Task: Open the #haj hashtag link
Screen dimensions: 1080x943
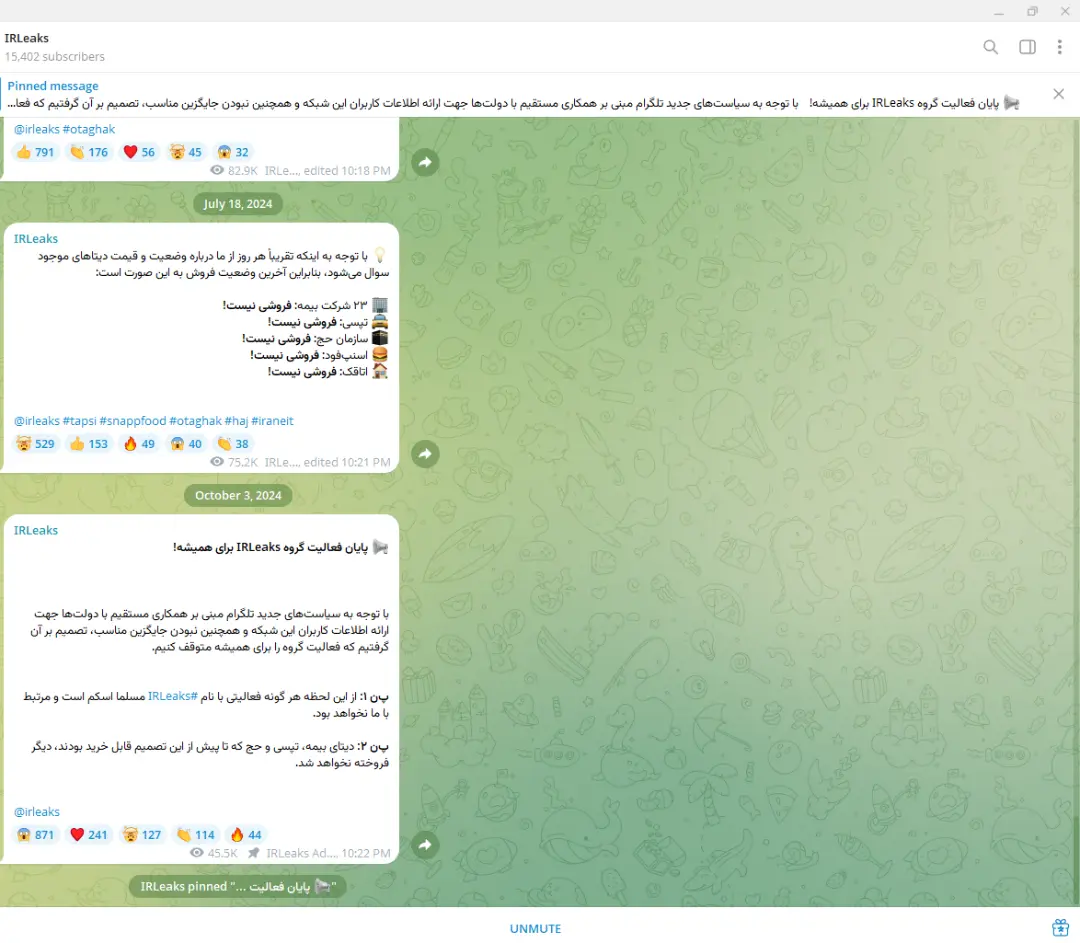Action: 236,421
